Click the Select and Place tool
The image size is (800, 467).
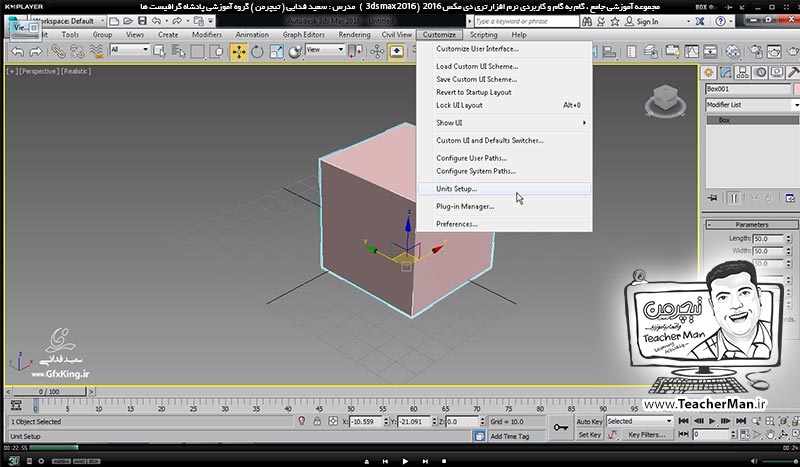pos(295,52)
